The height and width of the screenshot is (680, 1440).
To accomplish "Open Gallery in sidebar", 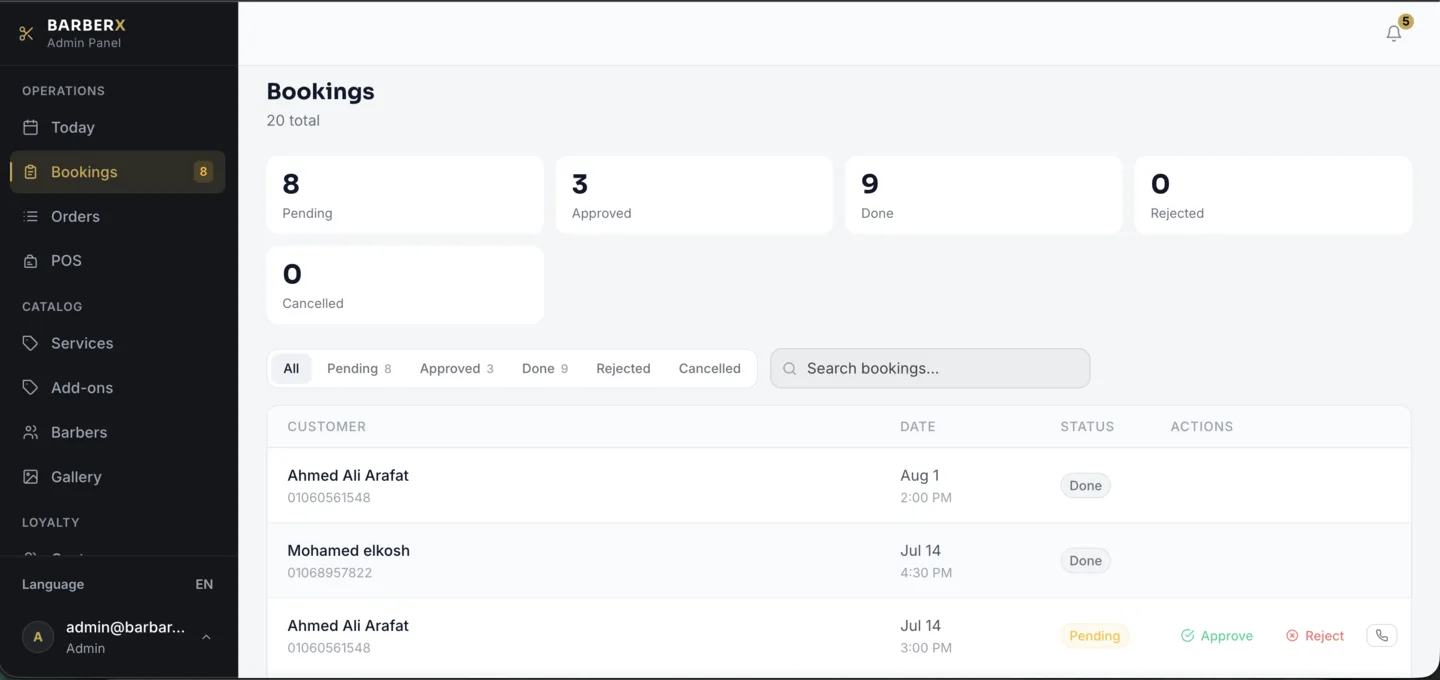I will (x=117, y=477).
